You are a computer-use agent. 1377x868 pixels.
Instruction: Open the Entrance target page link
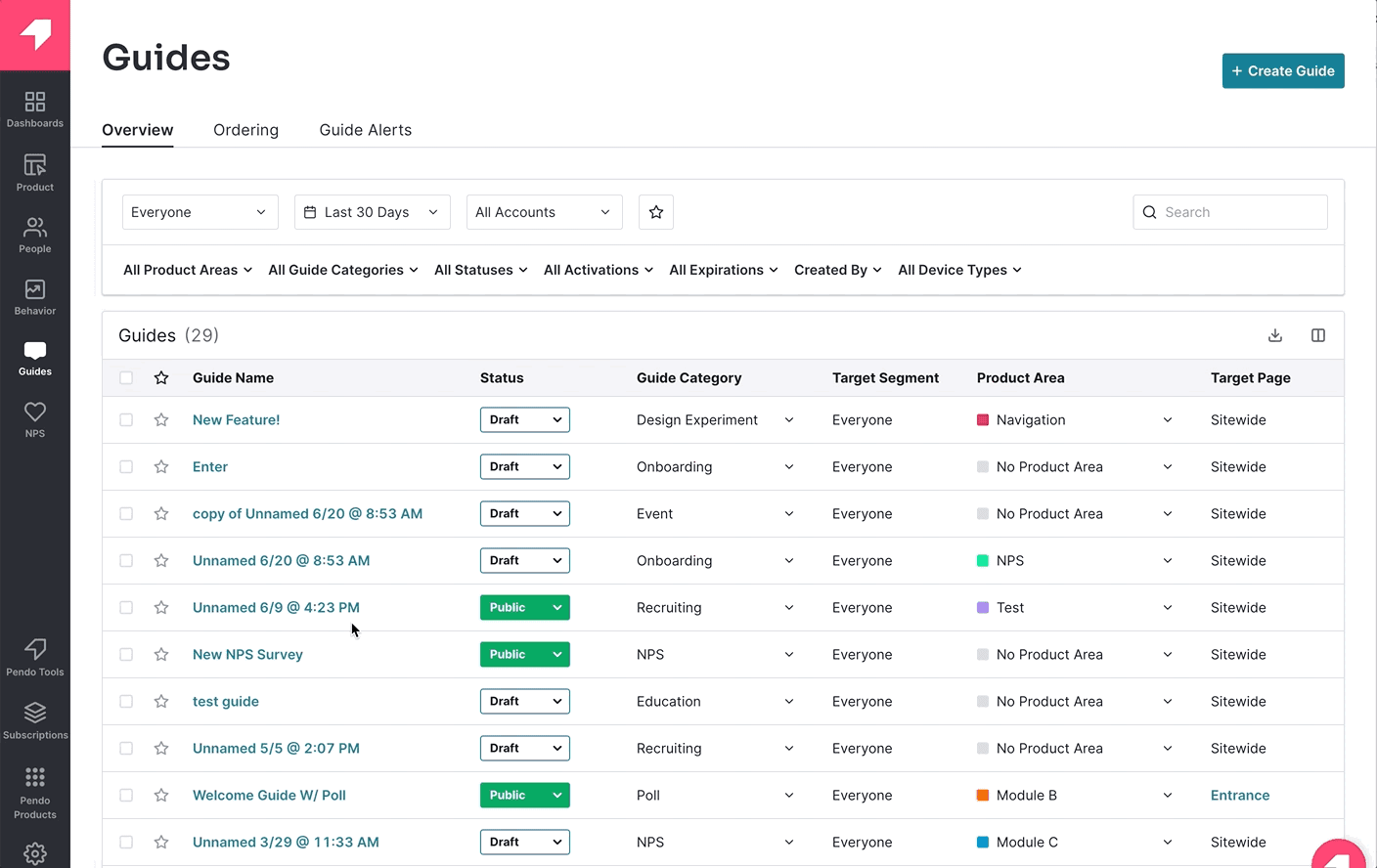[x=1240, y=796]
